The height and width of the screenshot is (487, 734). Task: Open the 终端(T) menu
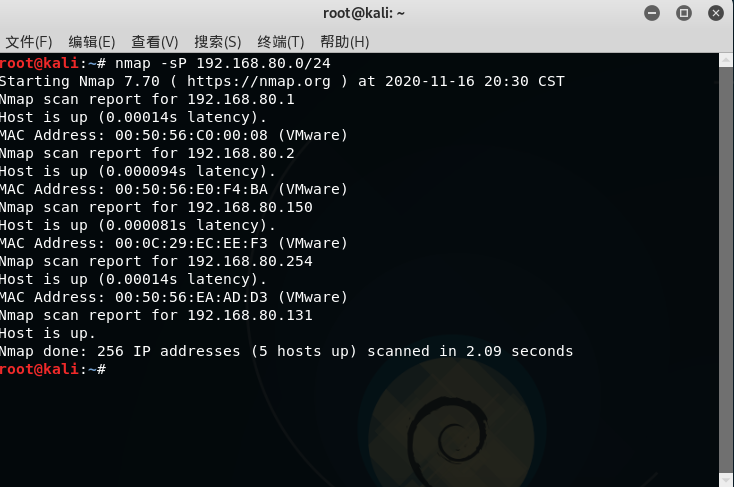coord(281,42)
